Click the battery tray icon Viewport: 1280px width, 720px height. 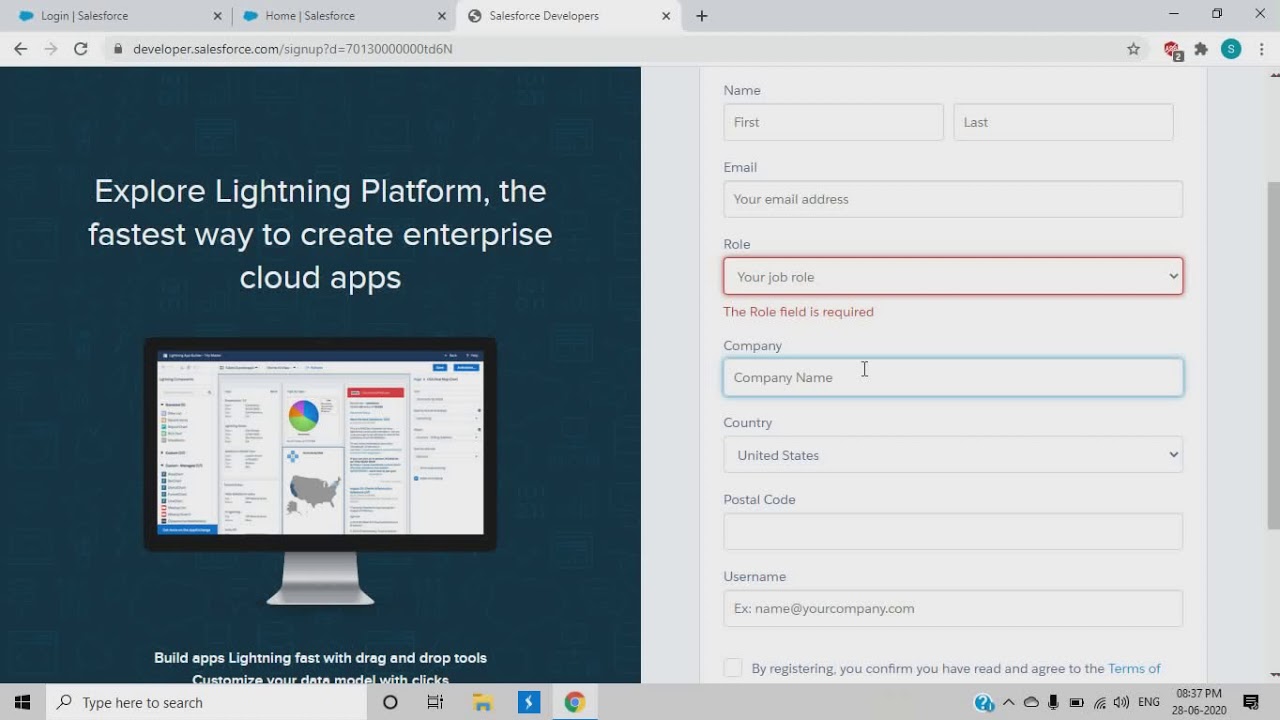(1077, 702)
